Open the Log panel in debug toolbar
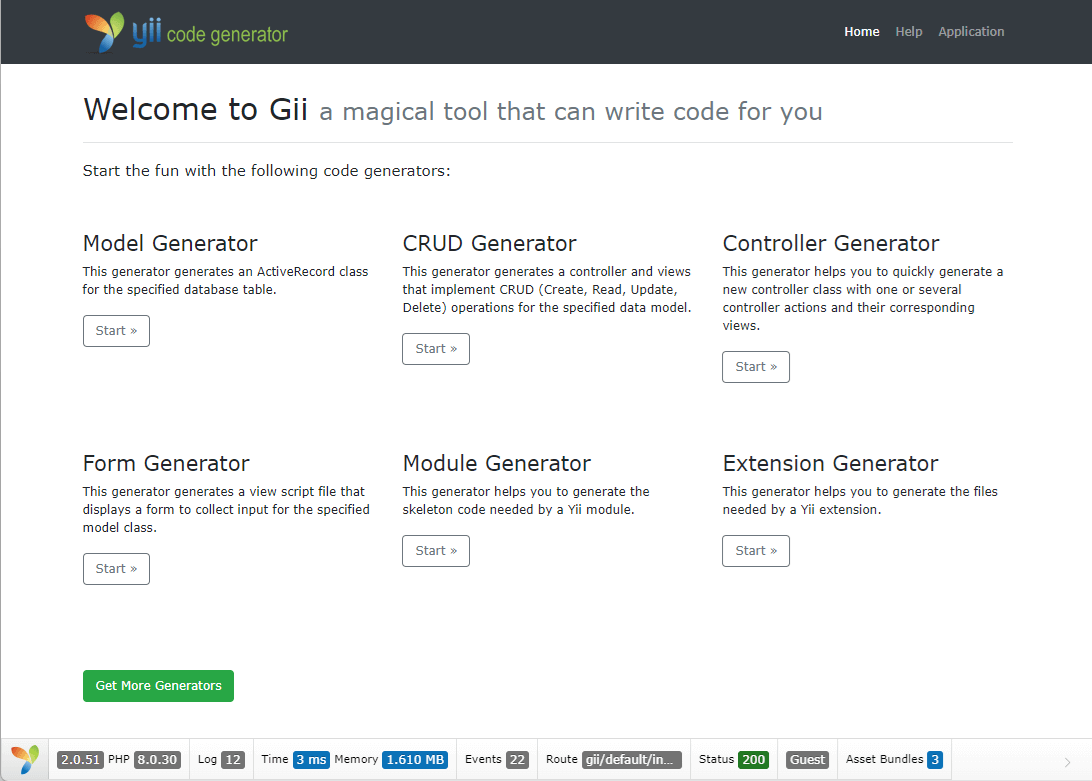 click(x=220, y=760)
